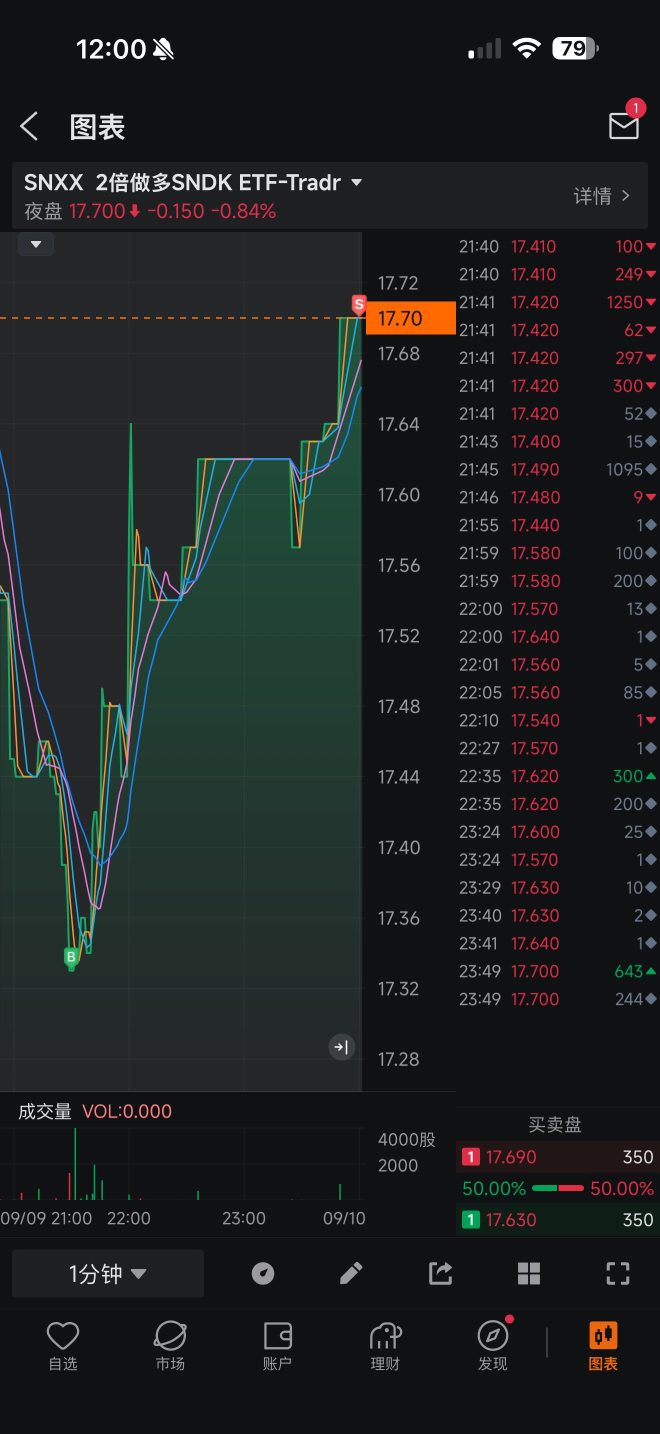The width and height of the screenshot is (660, 1434).
Task: Select the 22:05 17.560 trade row
Action: [x=557, y=692]
